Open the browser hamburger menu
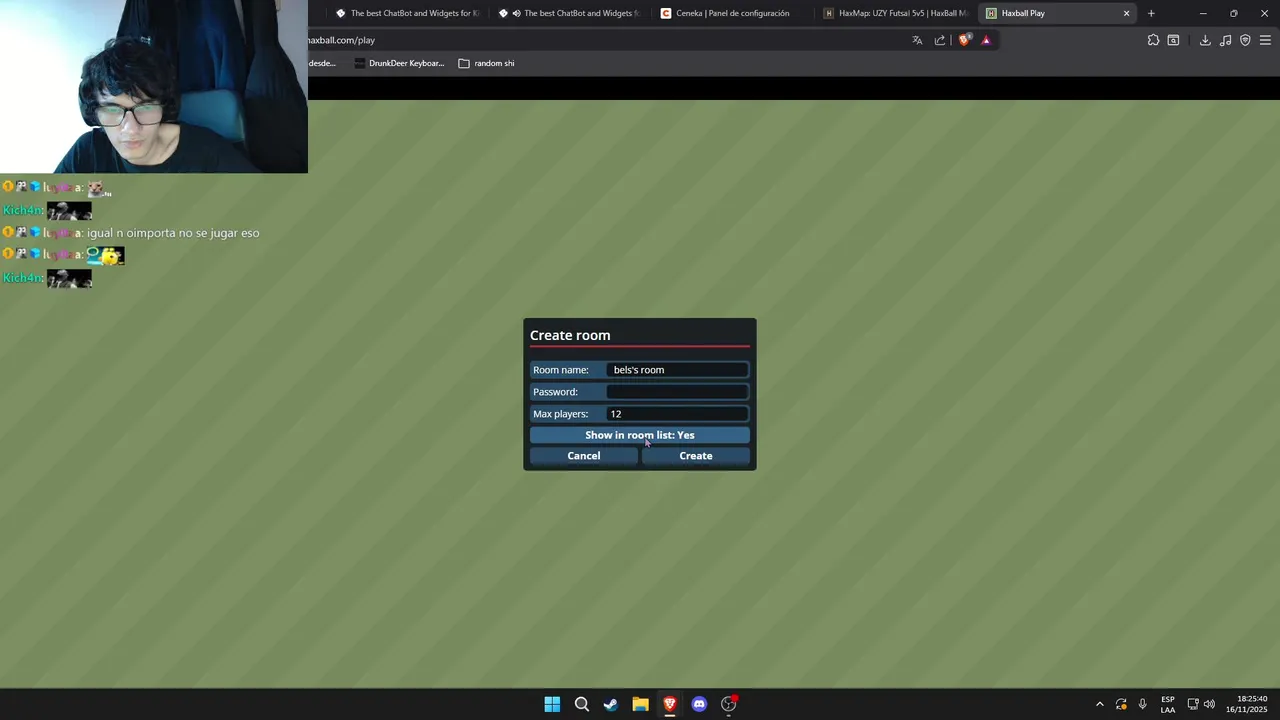This screenshot has height=720, width=1280. pyautogui.click(x=1265, y=40)
